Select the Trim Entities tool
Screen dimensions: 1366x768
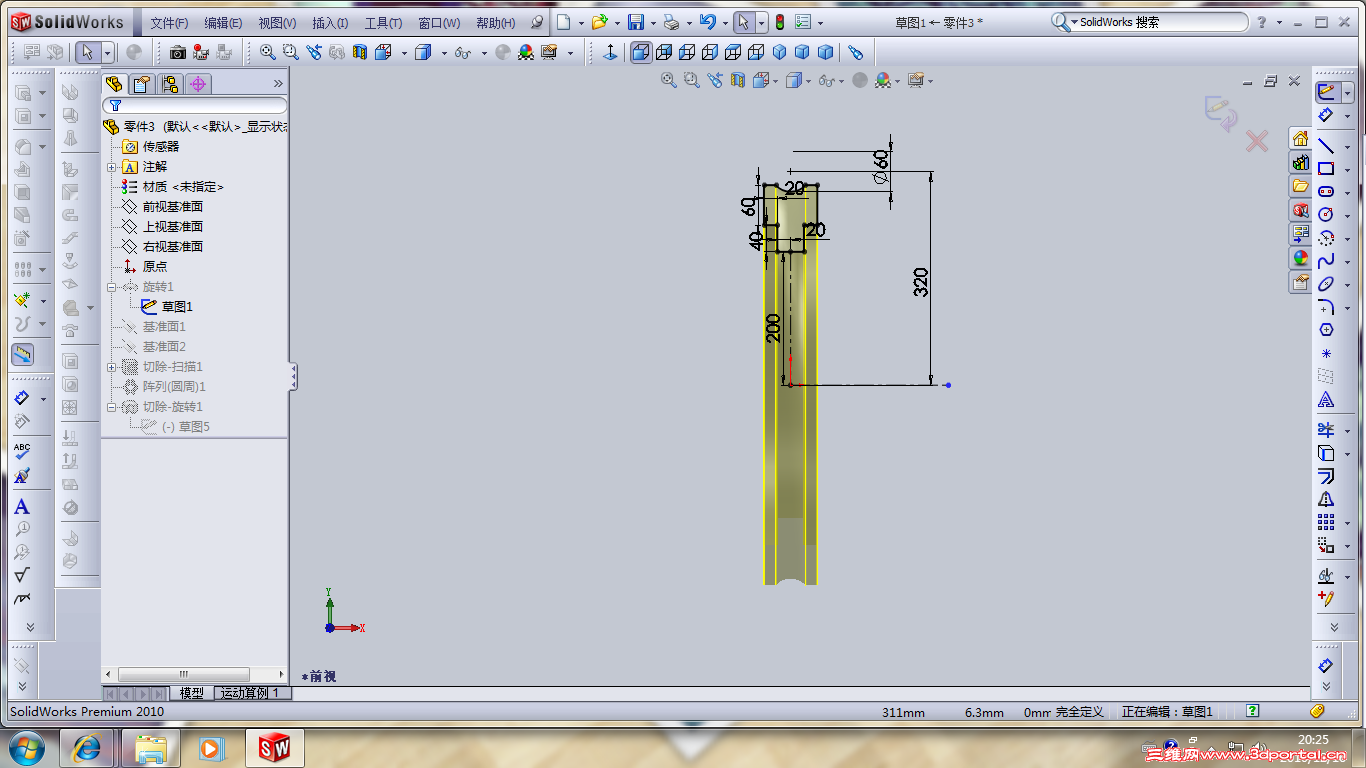pyautogui.click(x=1326, y=429)
